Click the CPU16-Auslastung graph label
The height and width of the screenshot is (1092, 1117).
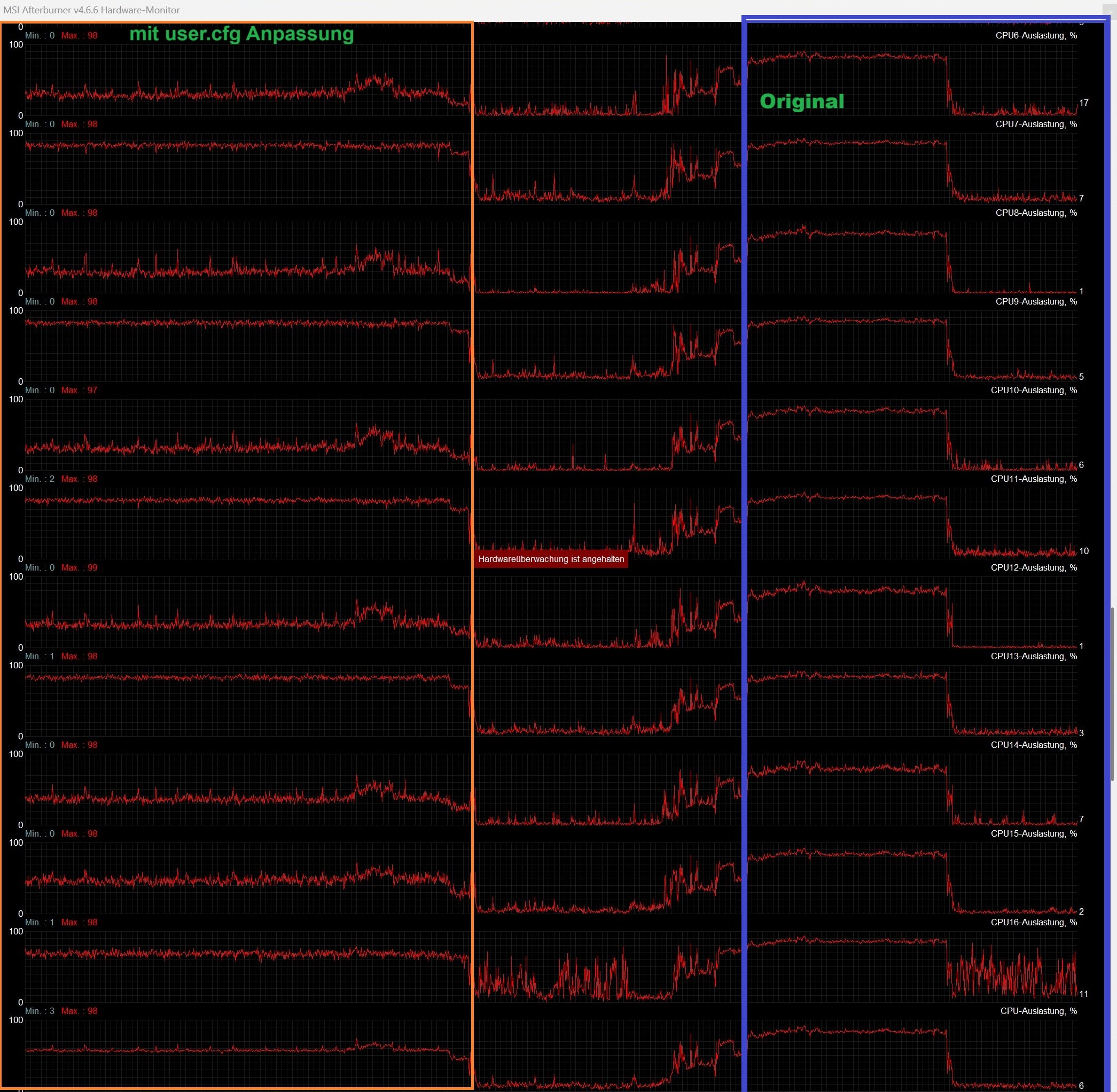click(1033, 922)
